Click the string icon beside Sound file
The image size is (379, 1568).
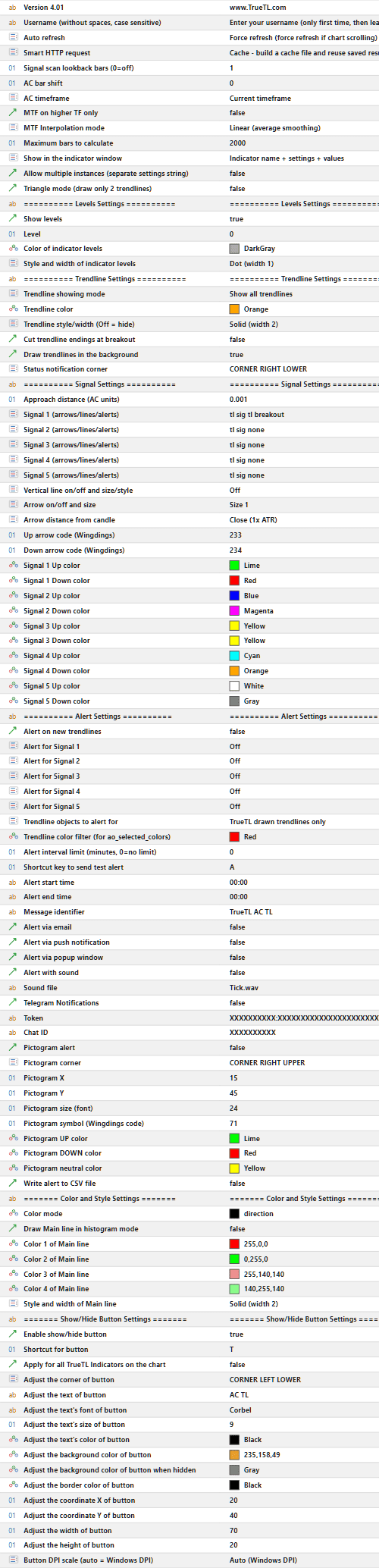[x=12, y=988]
